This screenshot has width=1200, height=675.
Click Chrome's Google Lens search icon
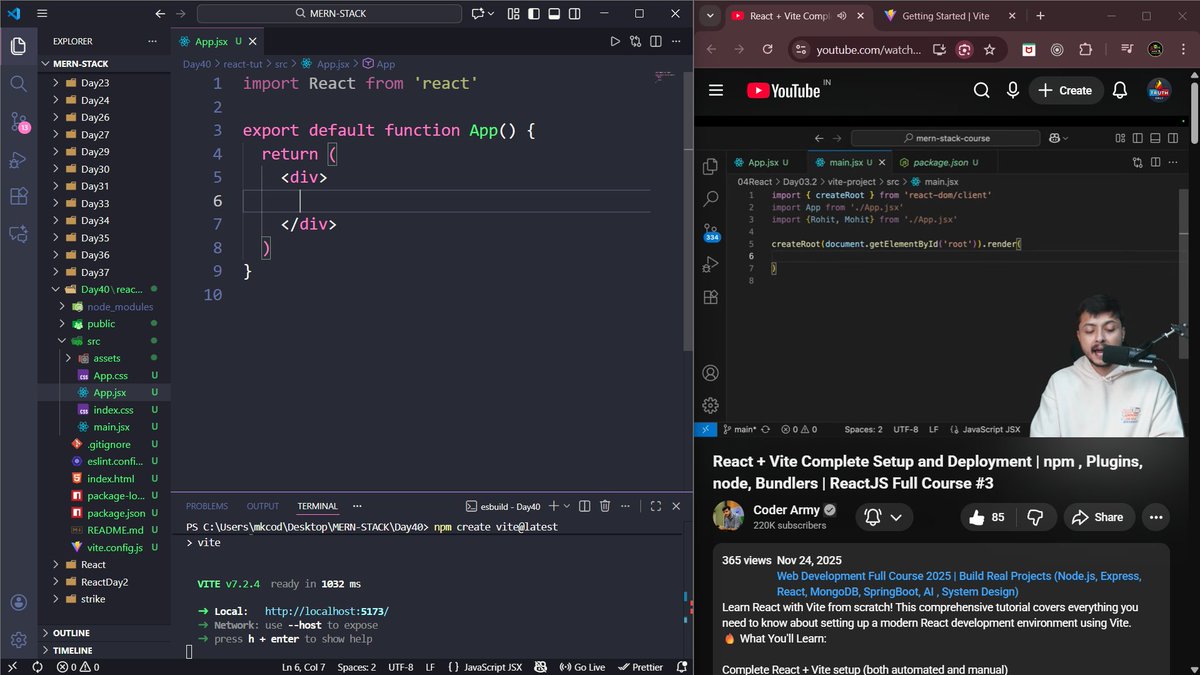click(x=964, y=49)
